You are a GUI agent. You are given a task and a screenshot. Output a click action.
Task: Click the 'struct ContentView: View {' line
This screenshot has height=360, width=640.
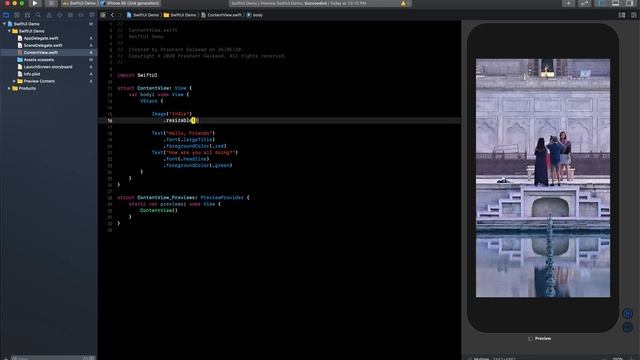154,88
